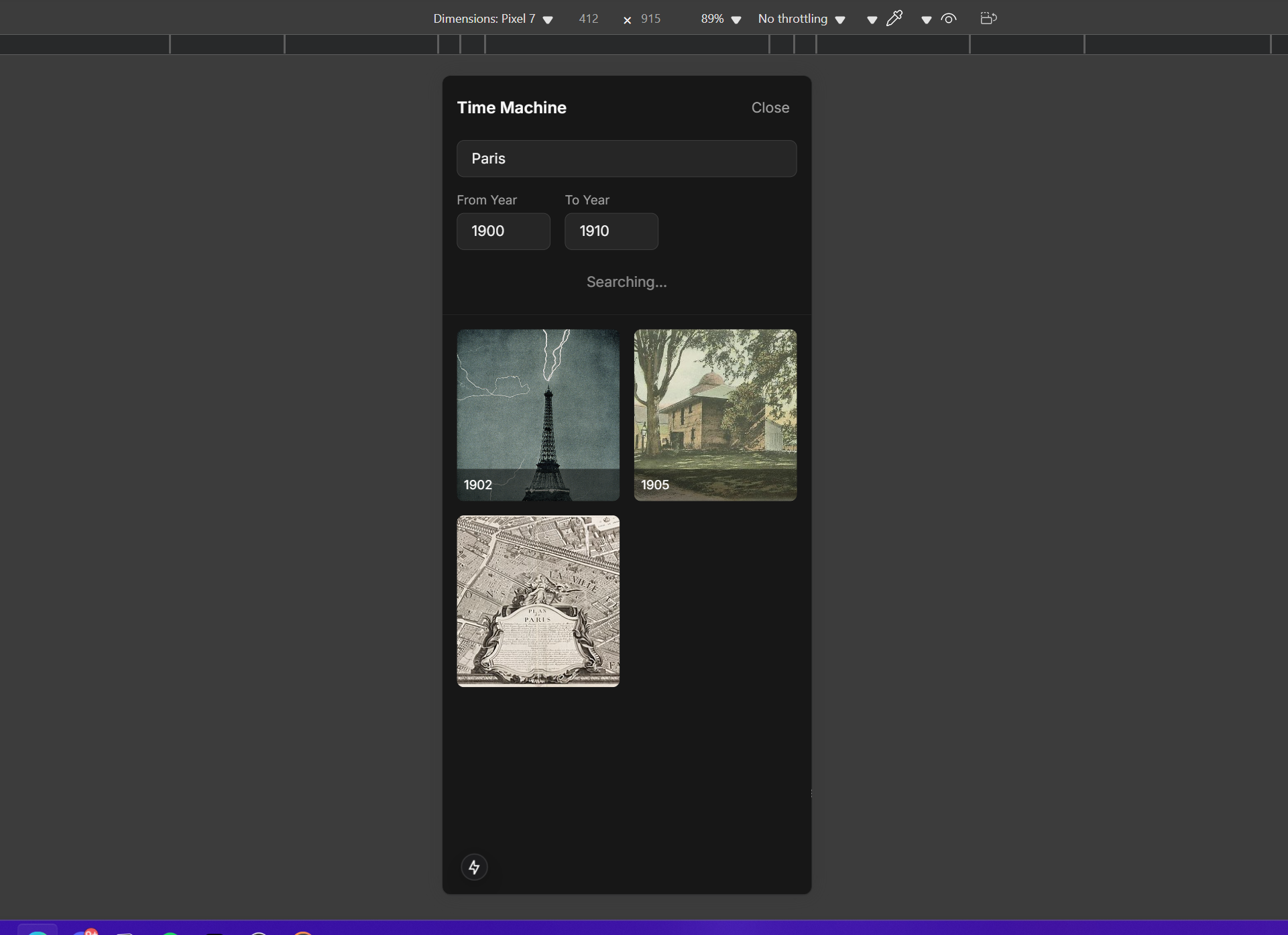Click the lightning bolt icon at panel bottom

(474, 867)
